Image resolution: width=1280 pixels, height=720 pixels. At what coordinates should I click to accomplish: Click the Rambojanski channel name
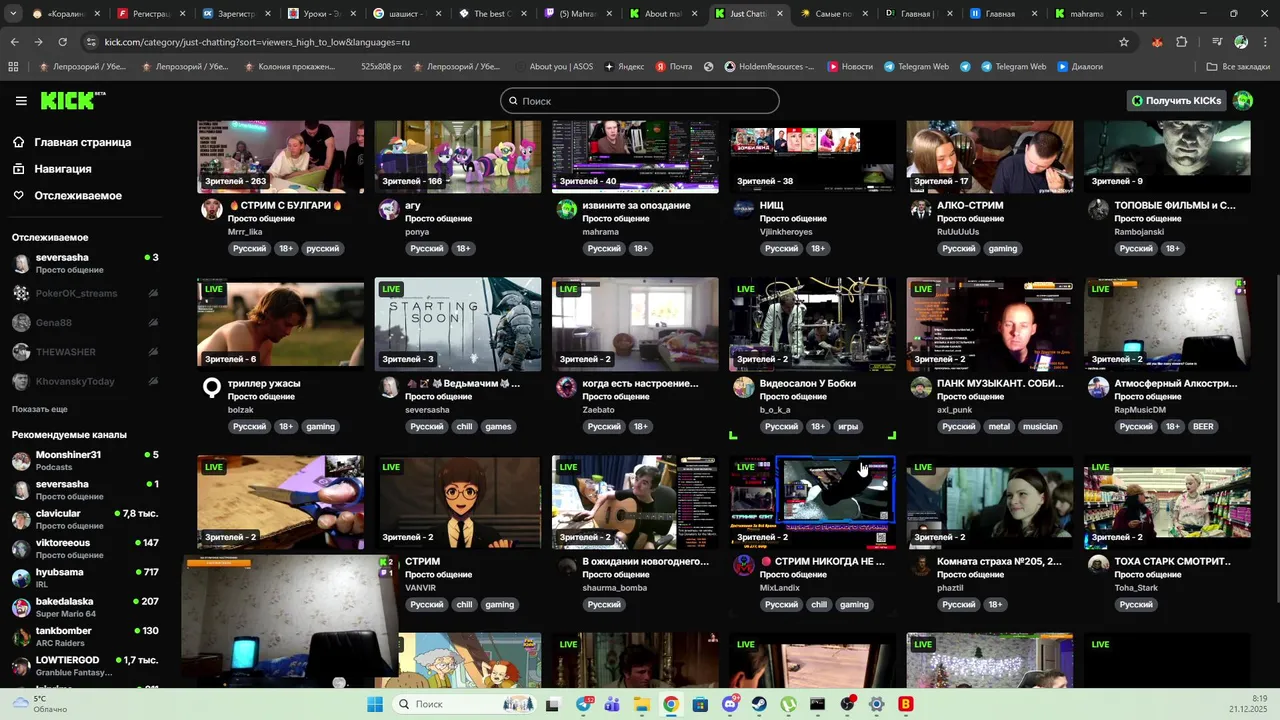[x=1139, y=232]
